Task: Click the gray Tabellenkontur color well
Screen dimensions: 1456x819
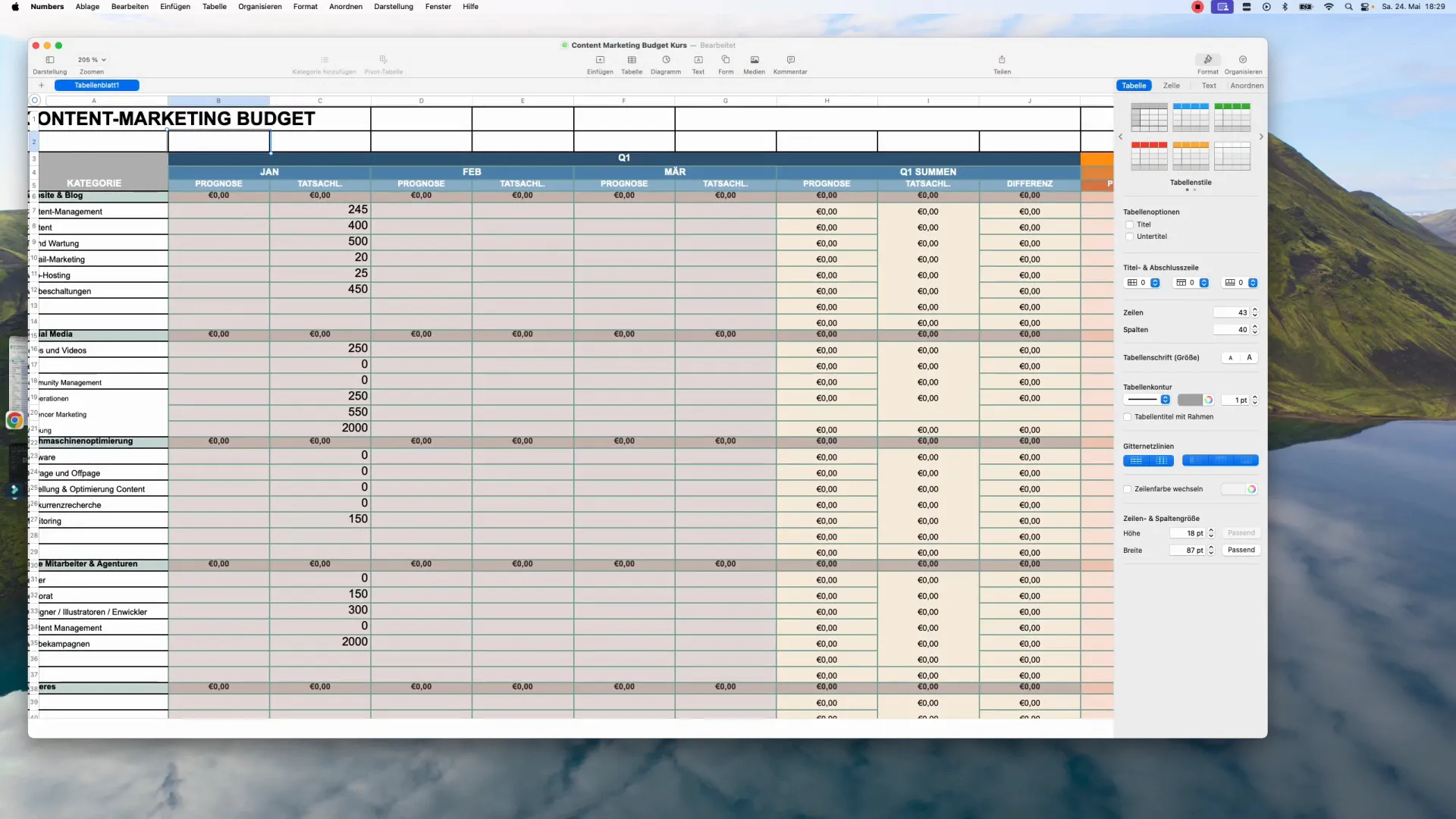Action: coord(1190,400)
